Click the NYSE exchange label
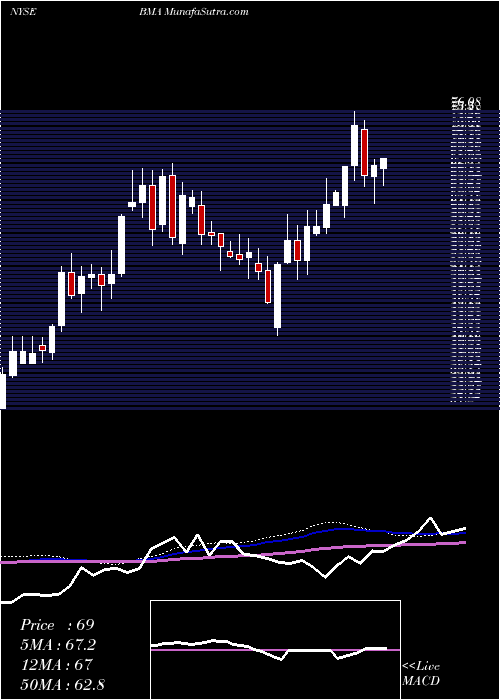This screenshot has height=700, width=500. [x=23, y=12]
